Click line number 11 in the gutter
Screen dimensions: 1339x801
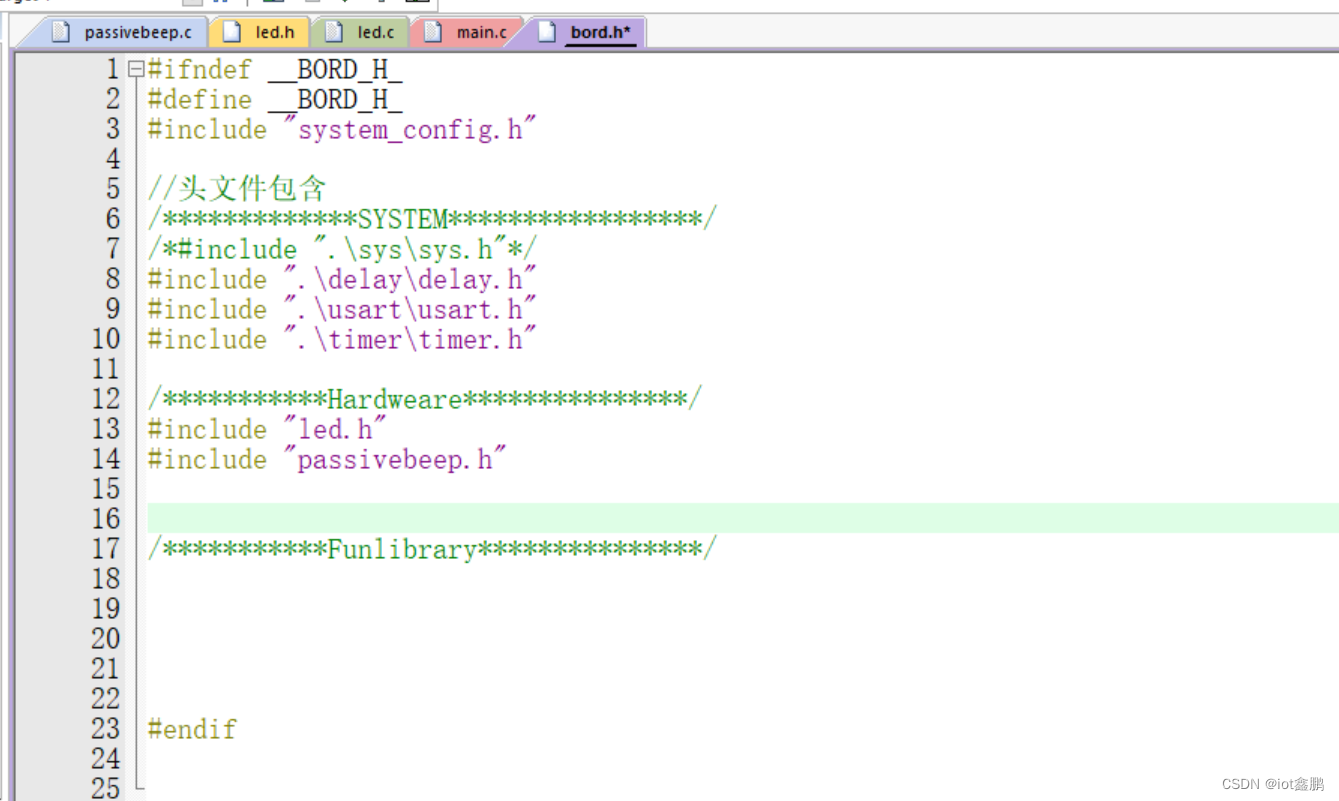coord(106,369)
